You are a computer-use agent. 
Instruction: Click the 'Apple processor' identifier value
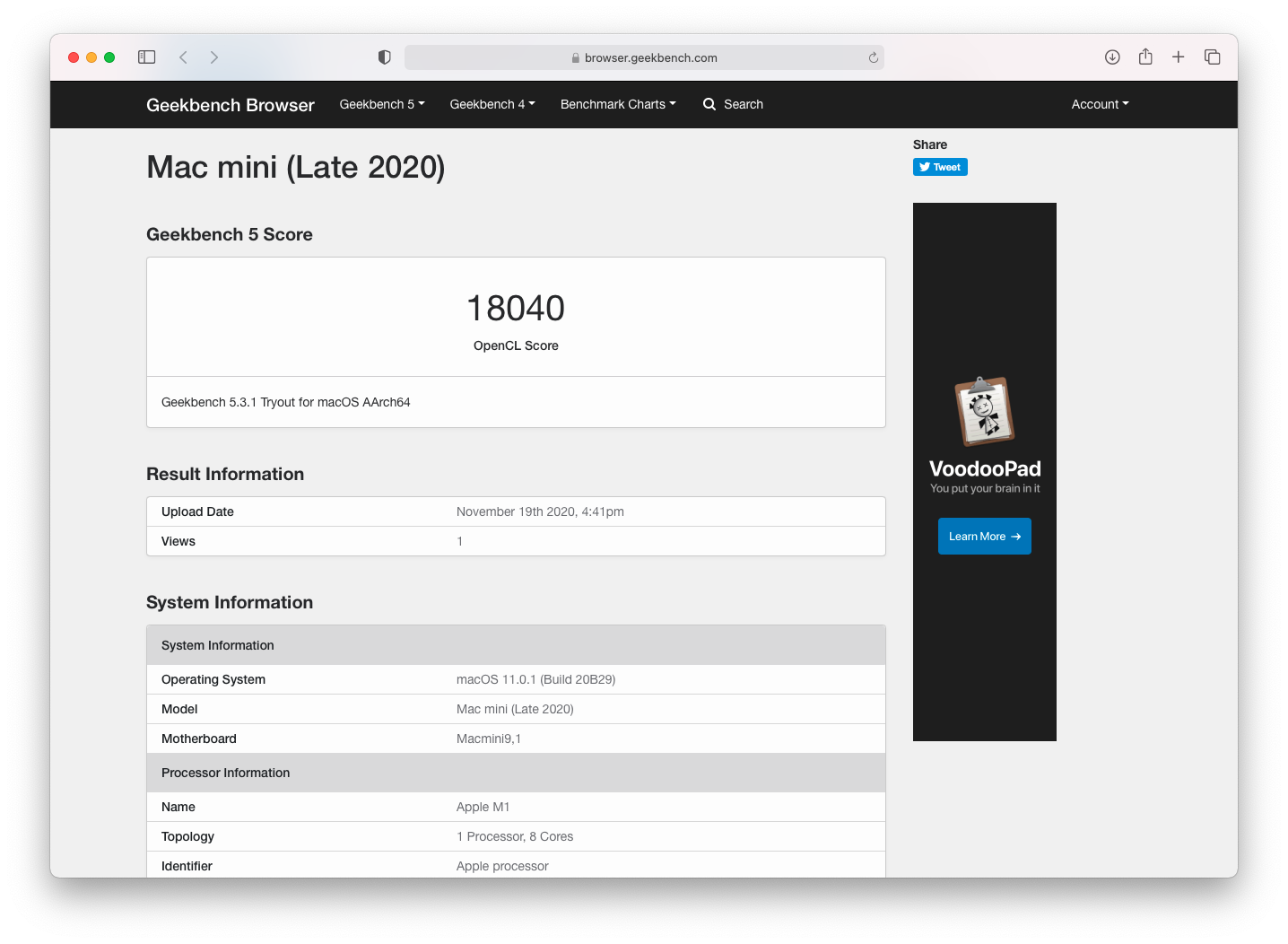click(502, 866)
